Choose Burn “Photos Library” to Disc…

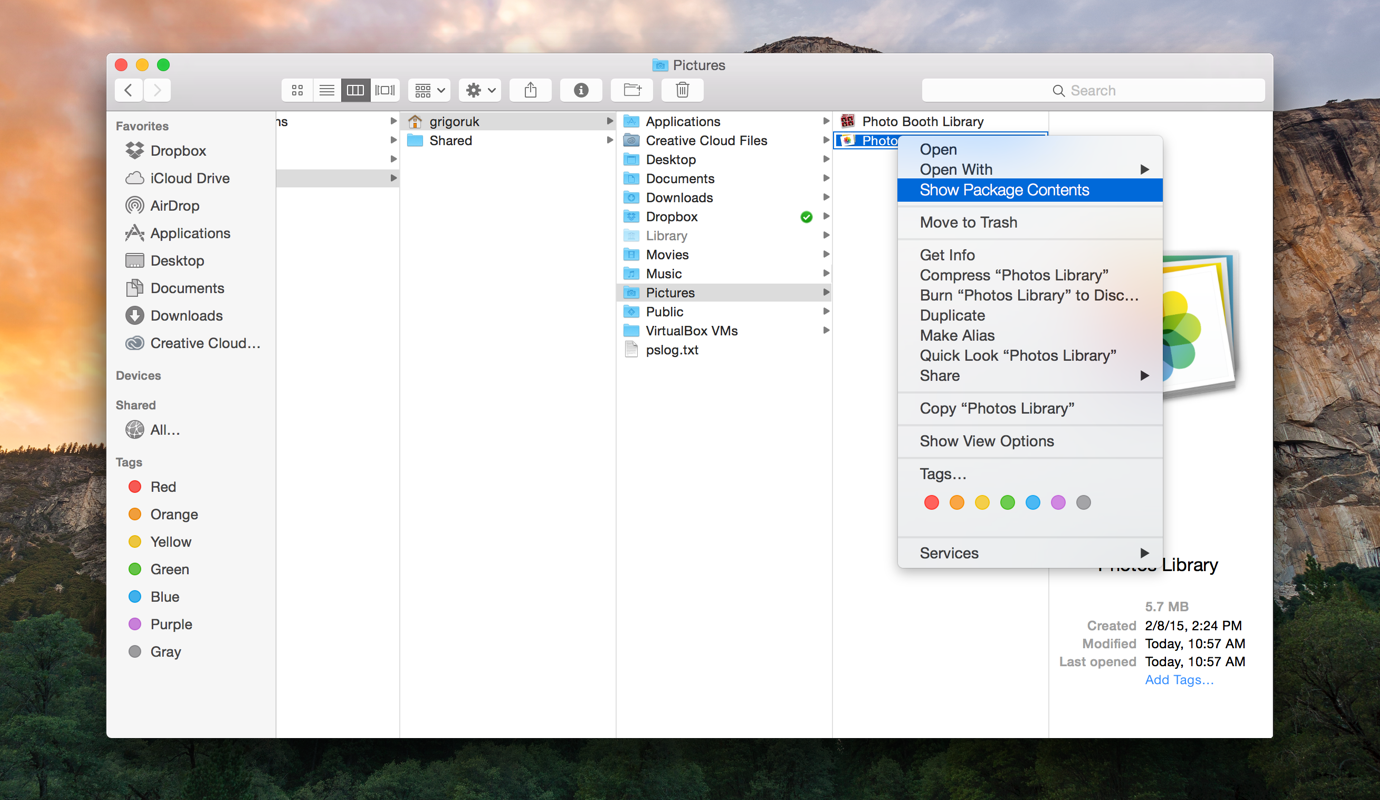coord(1030,295)
